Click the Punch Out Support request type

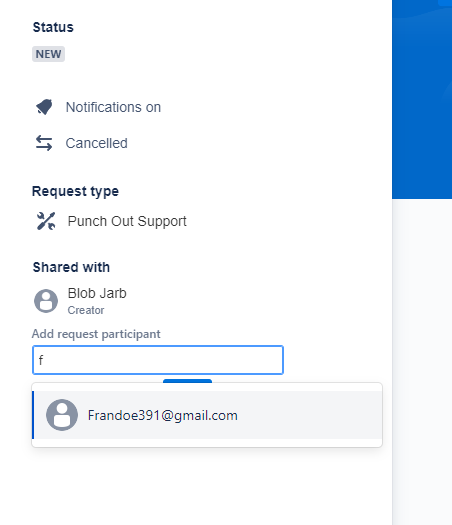pyautogui.click(x=127, y=221)
